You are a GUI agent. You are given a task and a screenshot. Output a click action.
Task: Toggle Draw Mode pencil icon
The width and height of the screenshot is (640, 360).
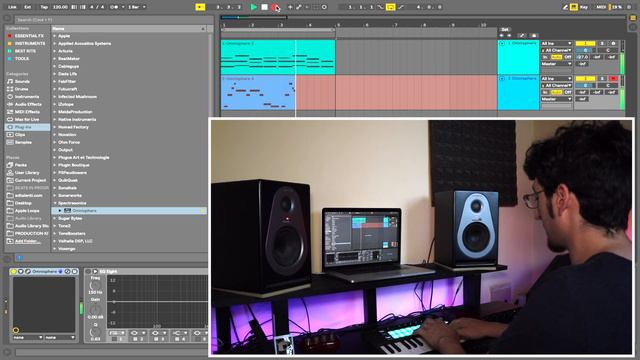pos(565,7)
